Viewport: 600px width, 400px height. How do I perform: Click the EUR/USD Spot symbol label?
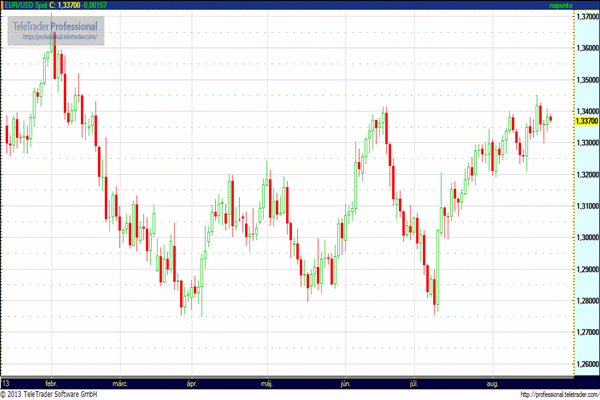[x=25, y=5]
